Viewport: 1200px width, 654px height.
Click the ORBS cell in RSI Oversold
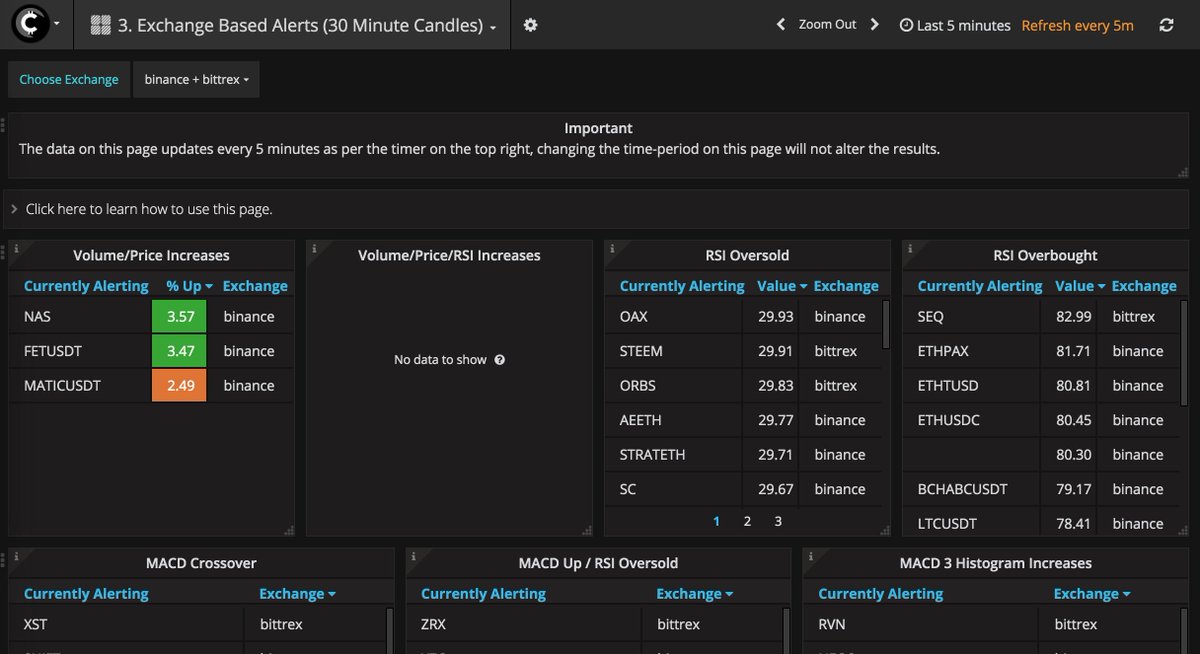click(x=676, y=386)
